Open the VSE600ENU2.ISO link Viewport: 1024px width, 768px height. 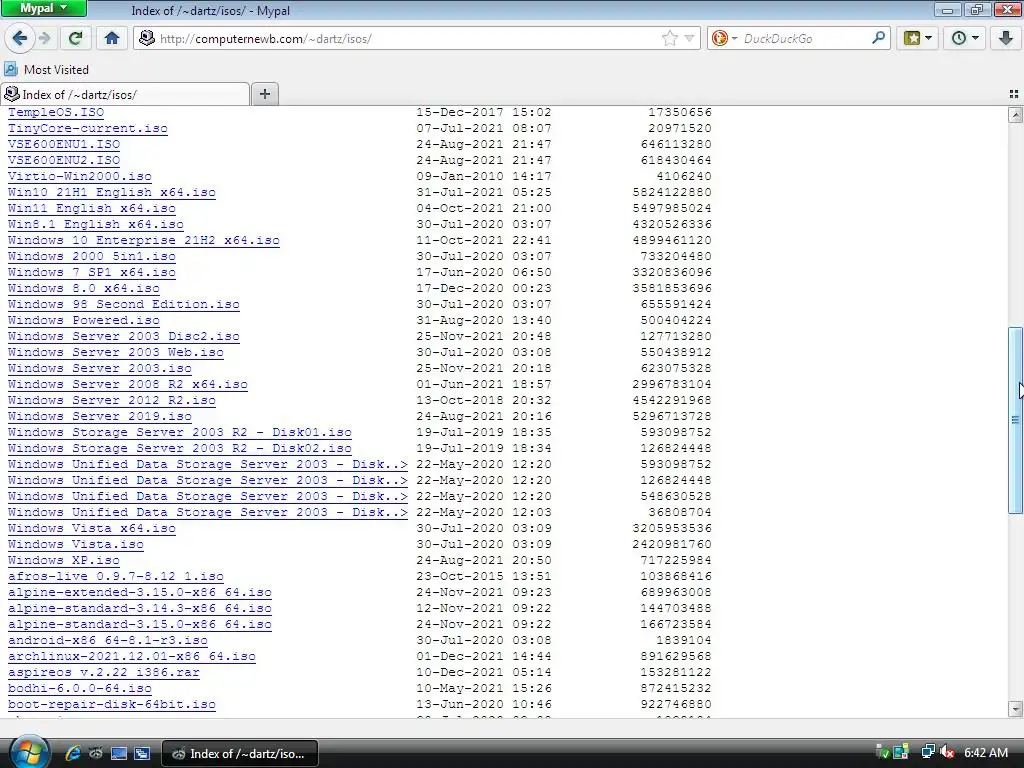pyautogui.click(x=64, y=161)
